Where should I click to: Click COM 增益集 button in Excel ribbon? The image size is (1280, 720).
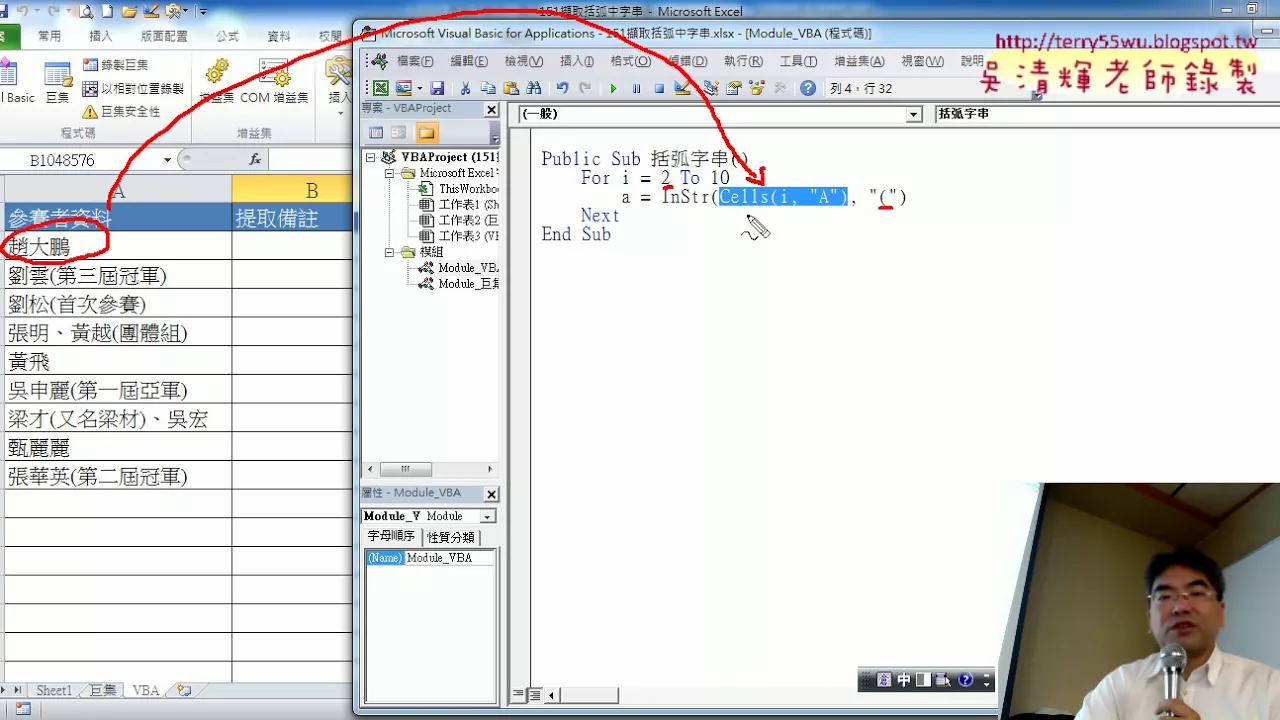point(274,82)
